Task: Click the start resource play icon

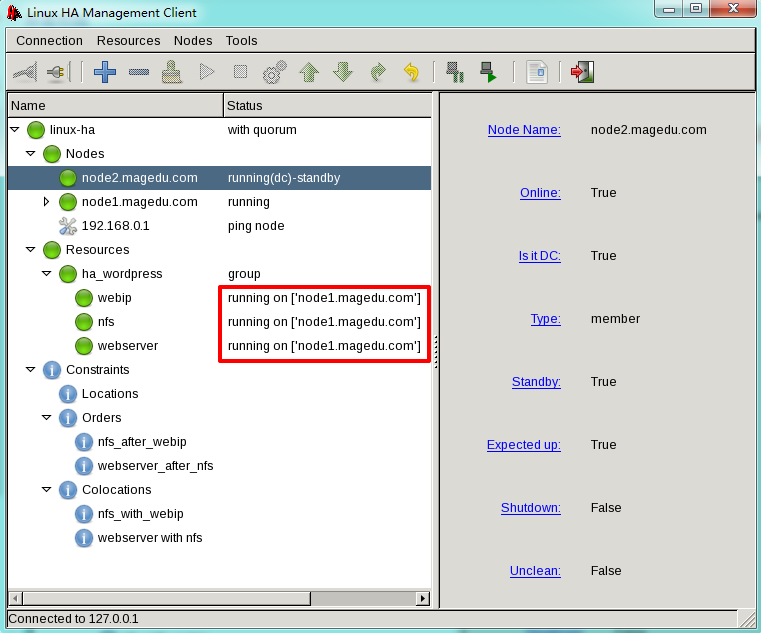Action: [207, 72]
